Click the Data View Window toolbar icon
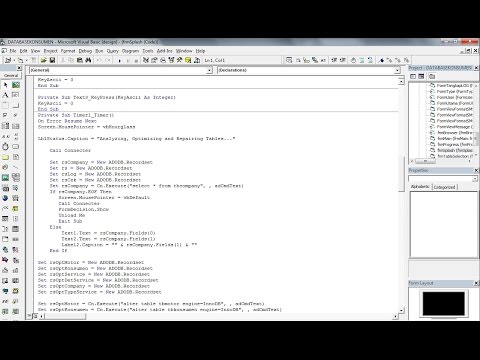Screen dimensions: 480x360 click(x=188, y=60)
